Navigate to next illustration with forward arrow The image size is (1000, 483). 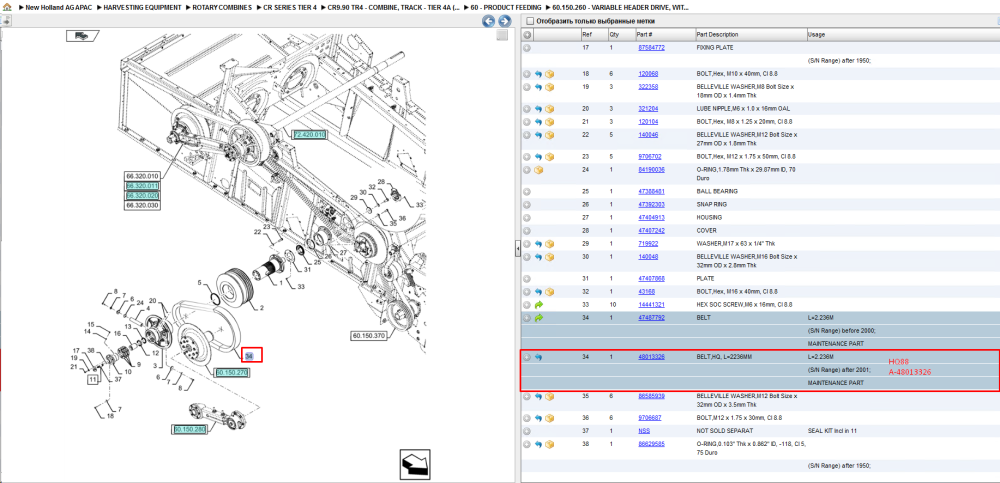(504, 21)
